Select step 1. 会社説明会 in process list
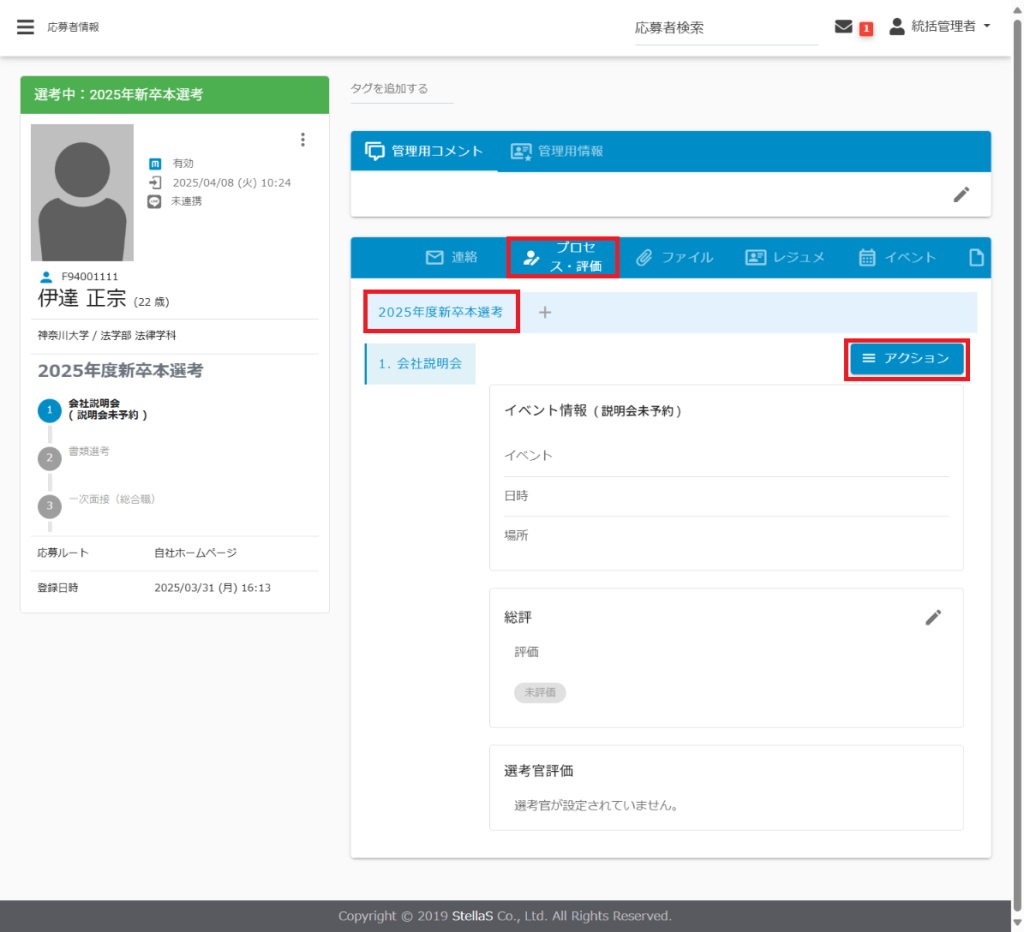This screenshot has width=1024, height=932. click(420, 364)
